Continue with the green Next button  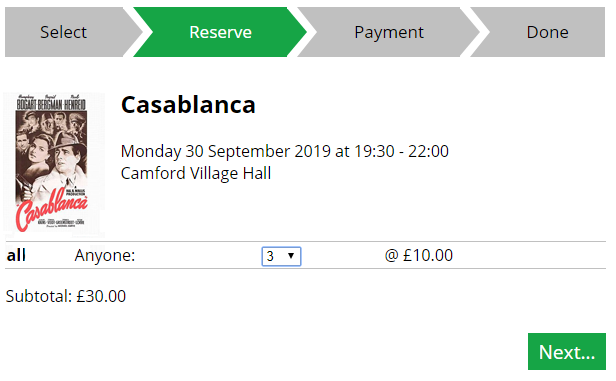(566, 352)
